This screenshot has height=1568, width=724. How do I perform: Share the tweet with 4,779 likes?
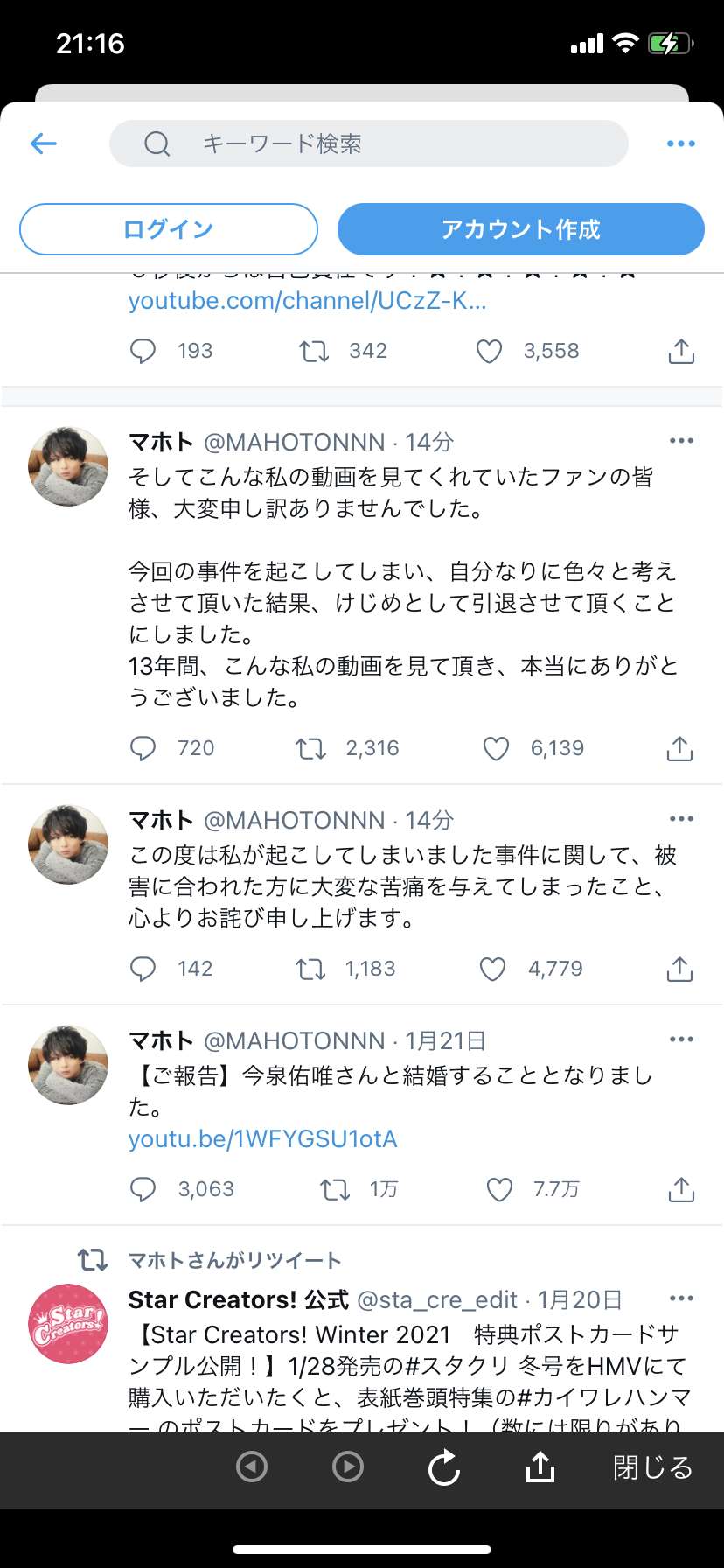(680, 969)
